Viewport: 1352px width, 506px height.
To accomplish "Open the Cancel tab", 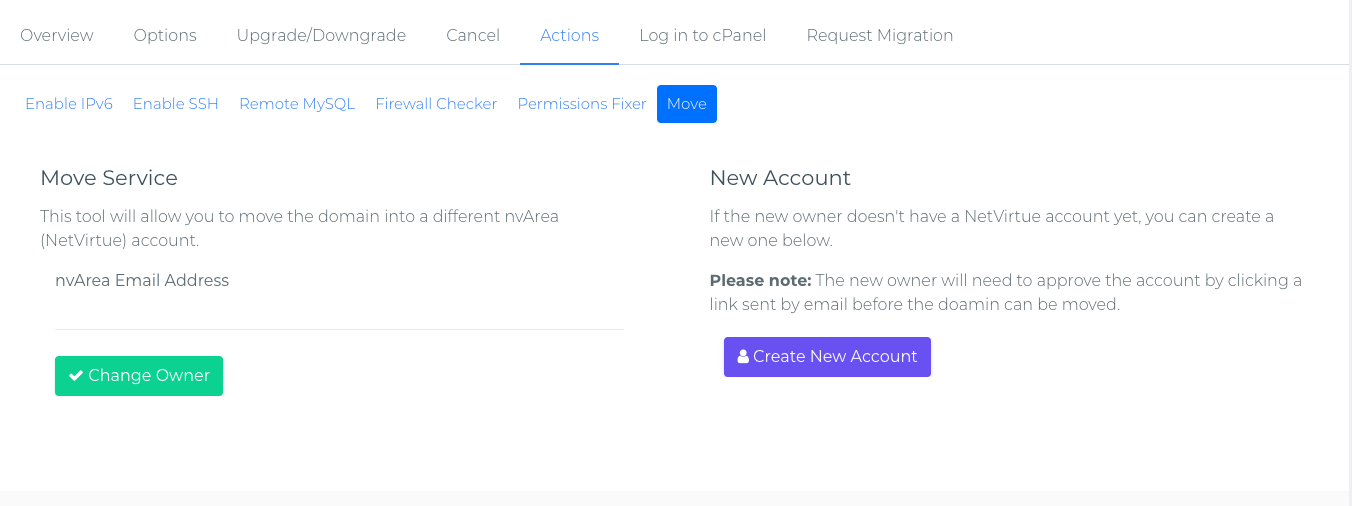I will pos(473,35).
